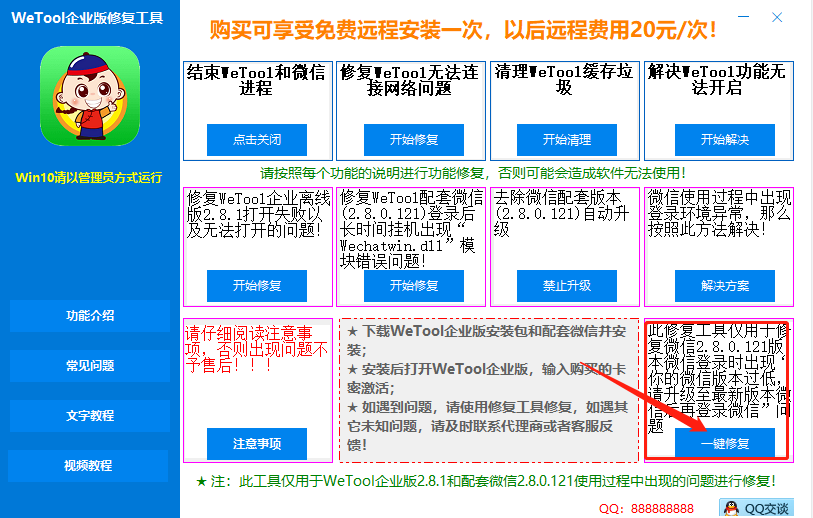
Task: Click the 注意事项 button
Action: pos(257,444)
